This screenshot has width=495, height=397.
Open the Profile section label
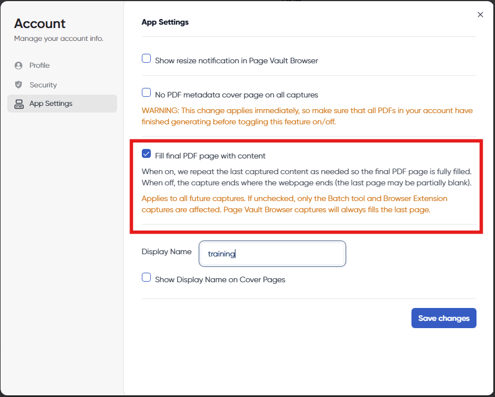point(39,65)
